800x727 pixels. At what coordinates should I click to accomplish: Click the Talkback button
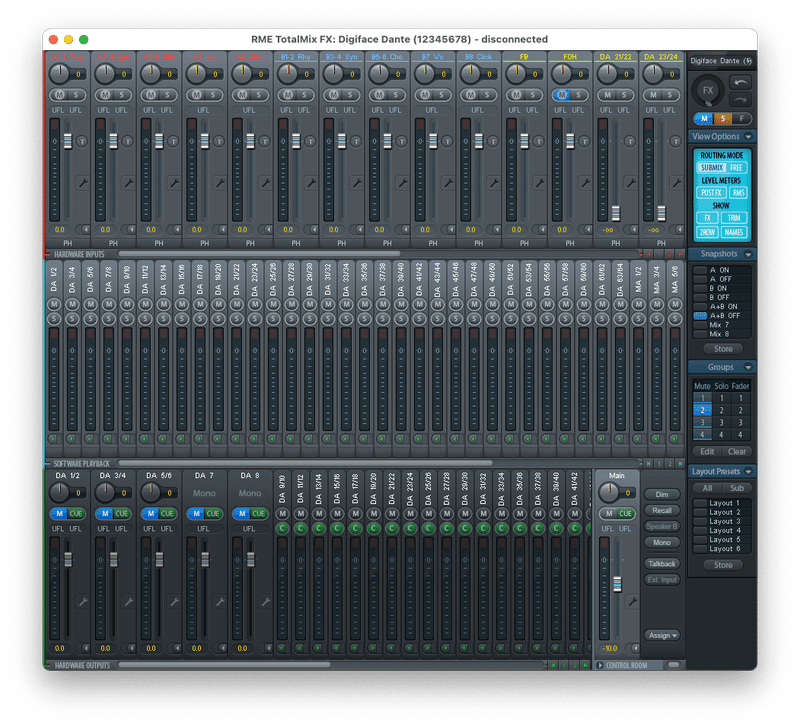coord(662,564)
